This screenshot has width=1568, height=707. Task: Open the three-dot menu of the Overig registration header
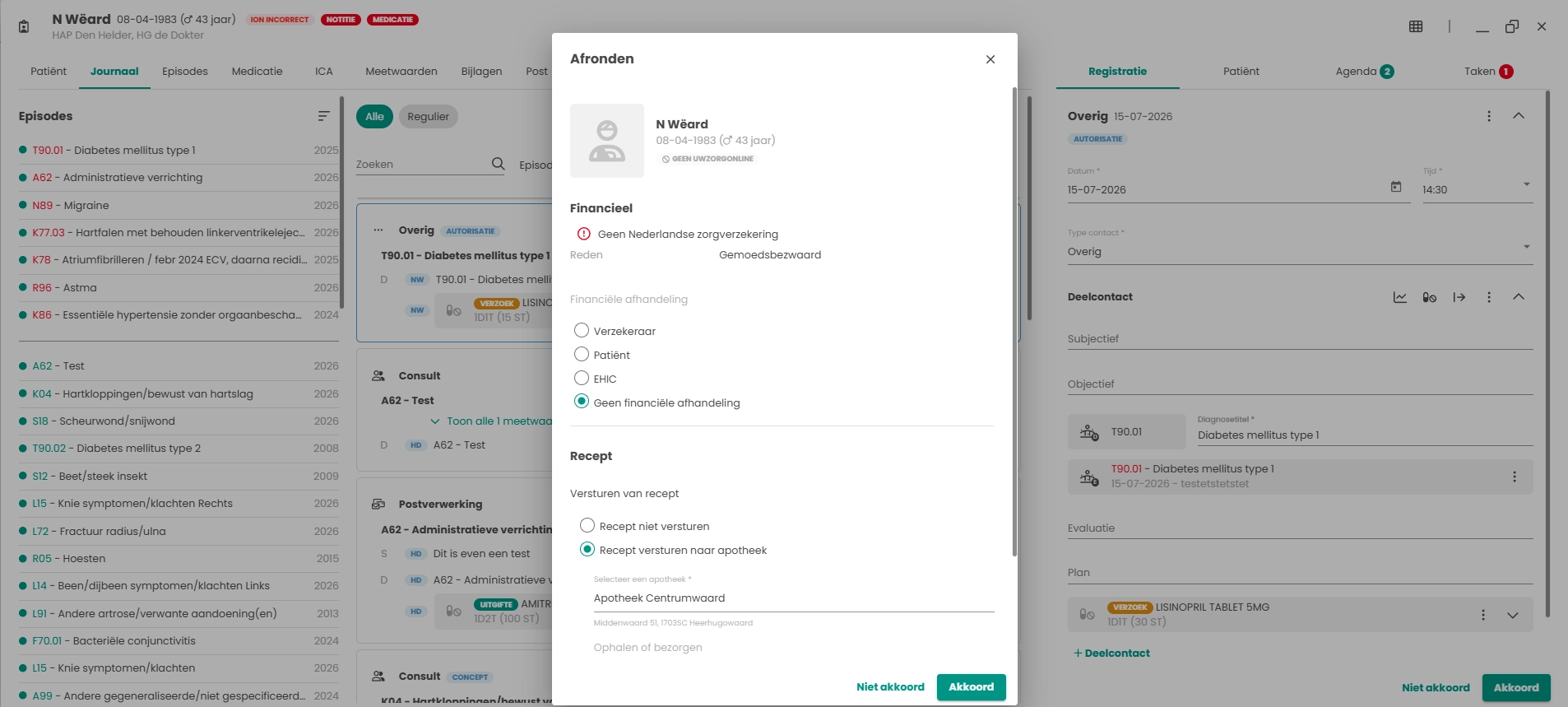coord(1489,116)
